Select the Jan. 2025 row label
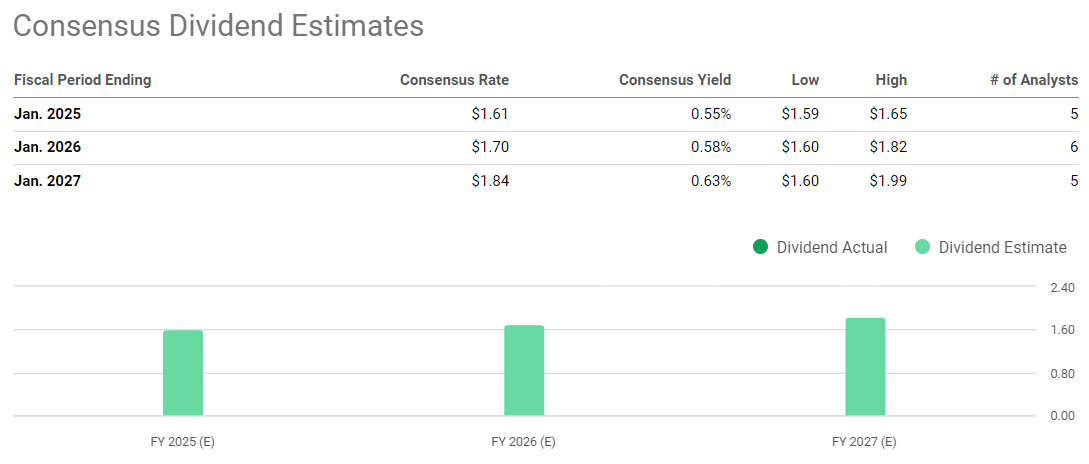 coord(47,114)
